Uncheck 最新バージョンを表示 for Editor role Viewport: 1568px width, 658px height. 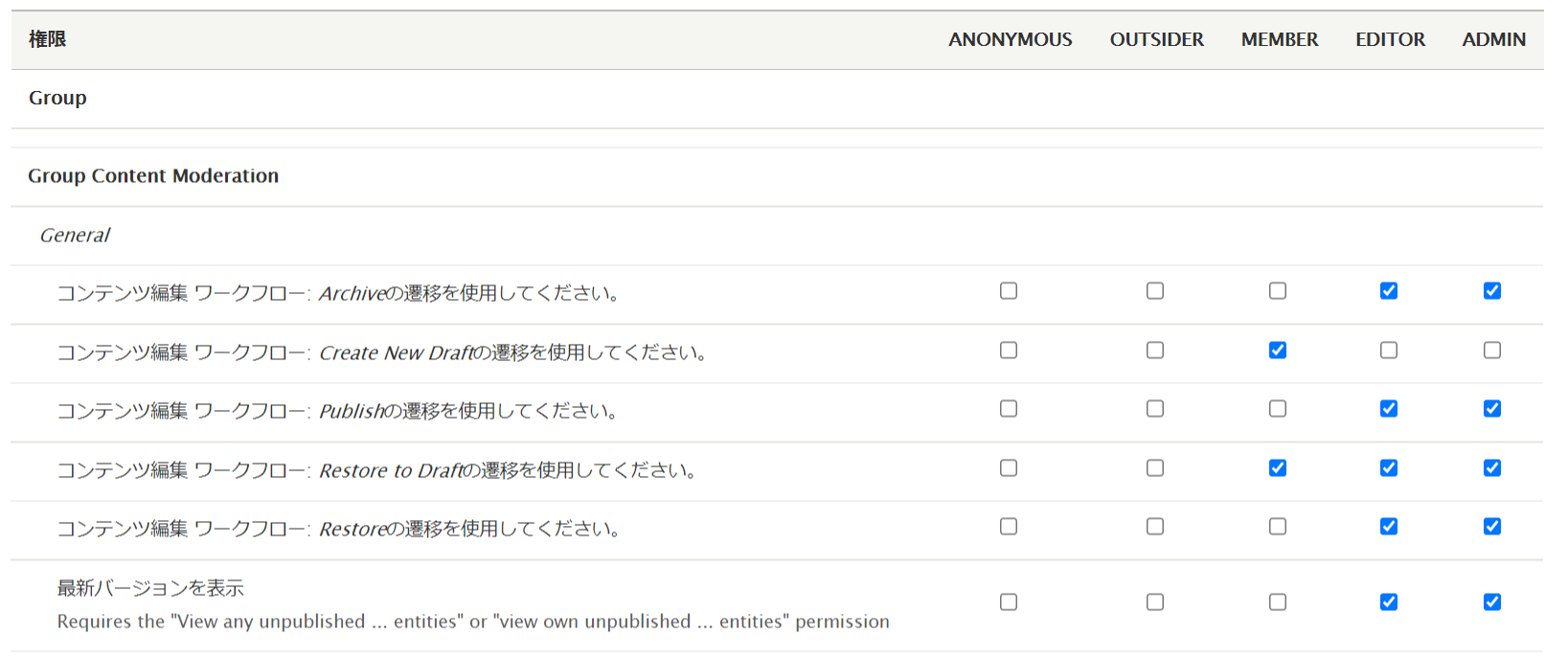coord(1389,602)
